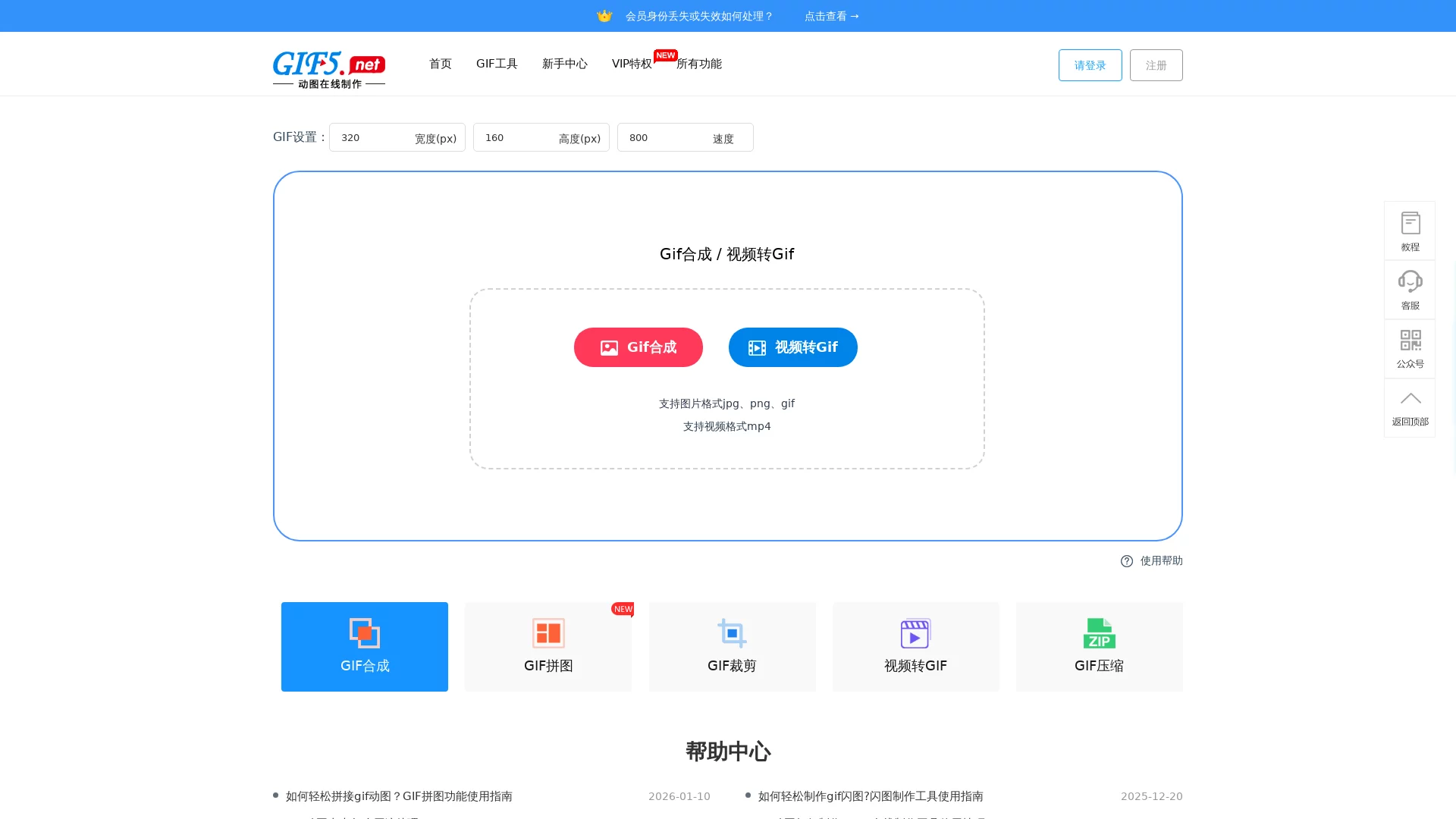Click the GIF5.net site logo
Viewport: 1456px width, 819px height.
tap(328, 69)
